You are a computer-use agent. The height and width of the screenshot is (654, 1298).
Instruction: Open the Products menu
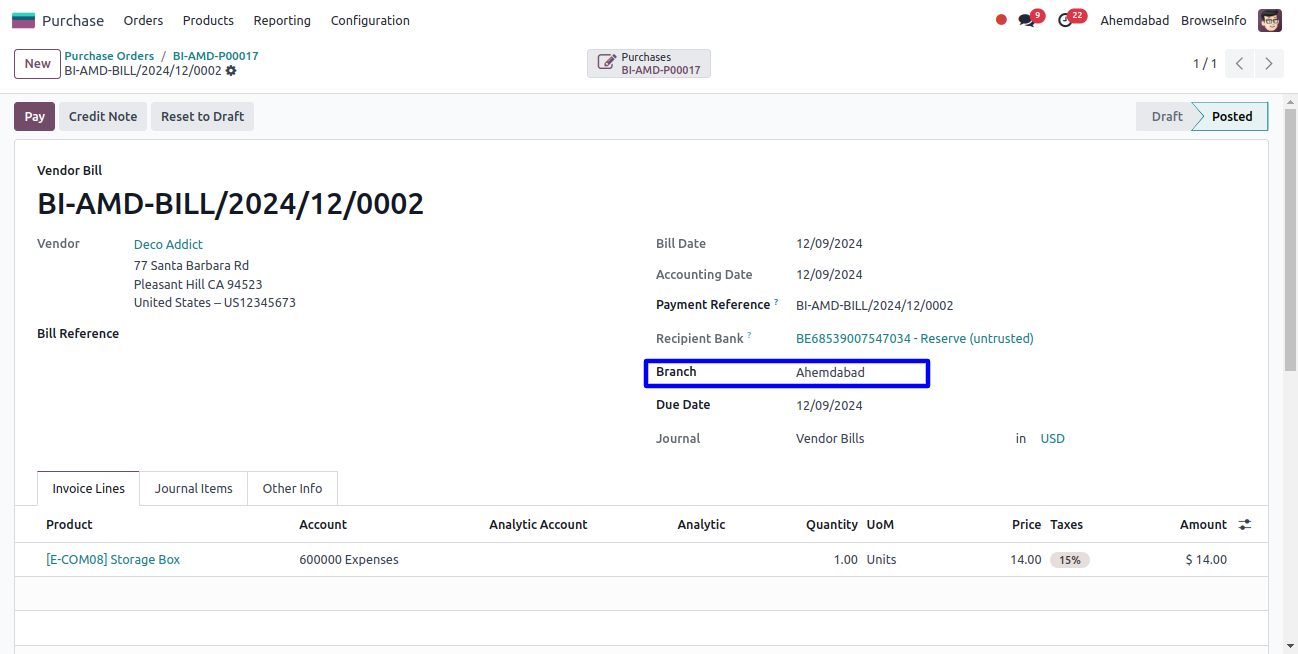point(208,20)
